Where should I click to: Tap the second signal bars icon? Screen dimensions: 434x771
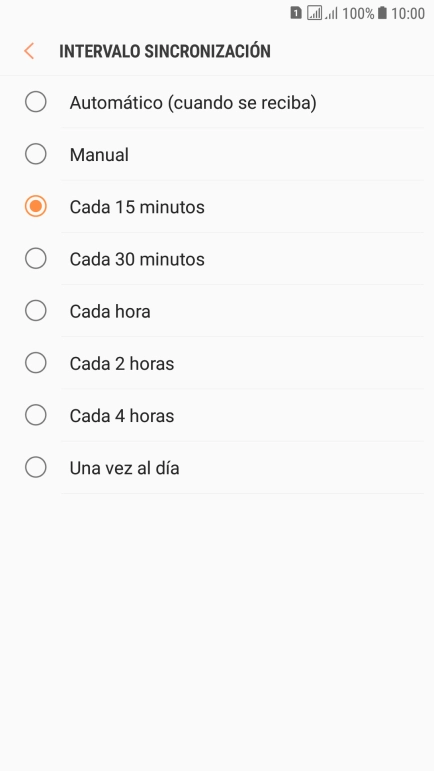(332, 13)
